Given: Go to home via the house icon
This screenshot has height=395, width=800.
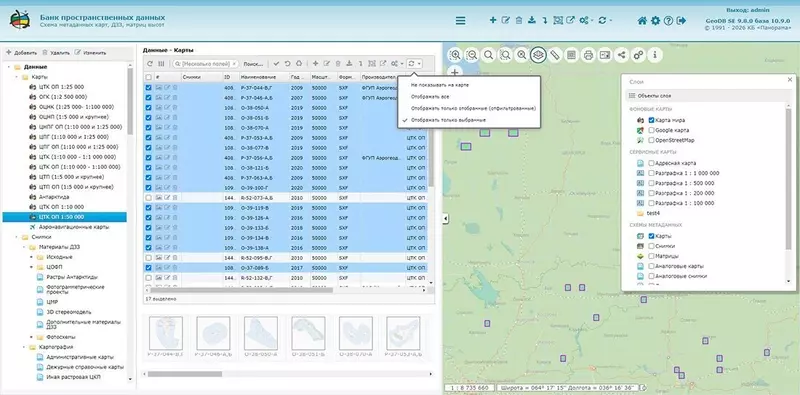Looking at the screenshot, I should 642,20.
